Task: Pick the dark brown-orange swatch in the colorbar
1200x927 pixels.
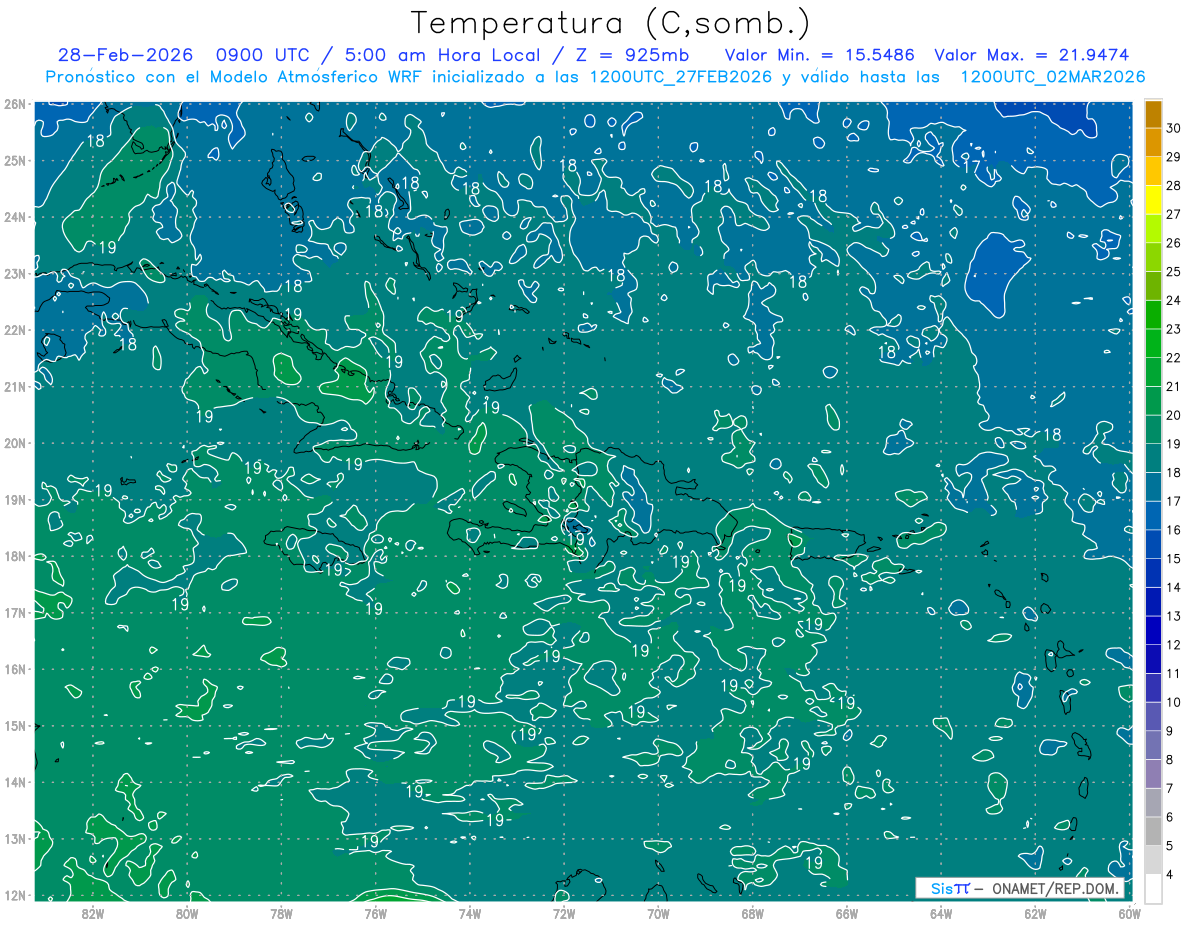Action: [x=1153, y=114]
